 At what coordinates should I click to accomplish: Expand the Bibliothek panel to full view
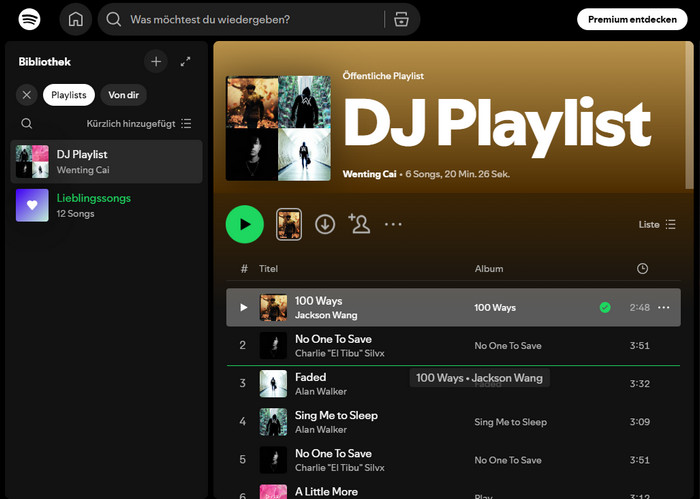(185, 62)
